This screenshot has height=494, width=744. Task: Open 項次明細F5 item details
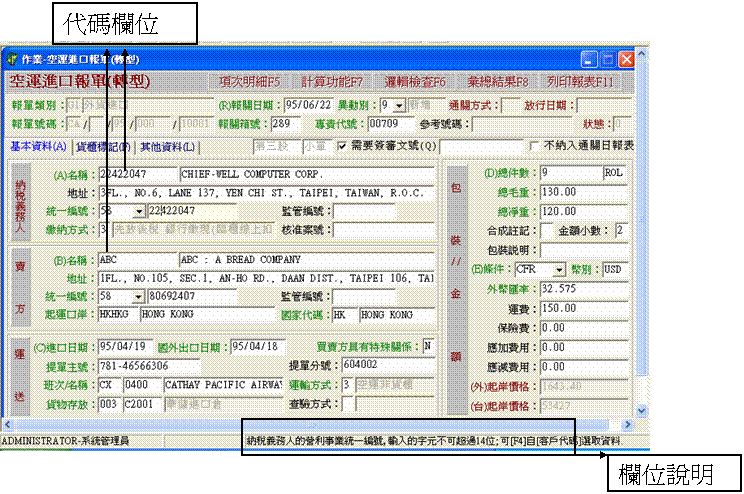pyautogui.click(x=250, y=82)
